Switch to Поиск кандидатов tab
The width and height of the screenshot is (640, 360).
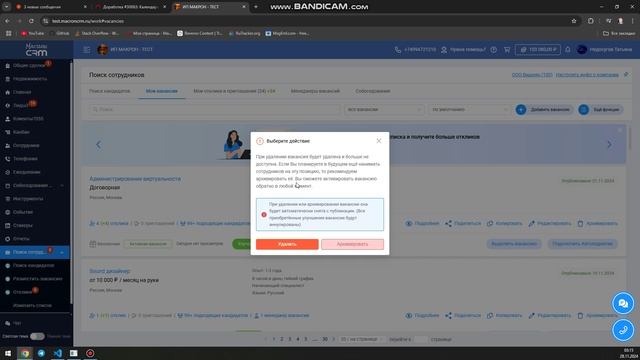click(x=109, y=91)
